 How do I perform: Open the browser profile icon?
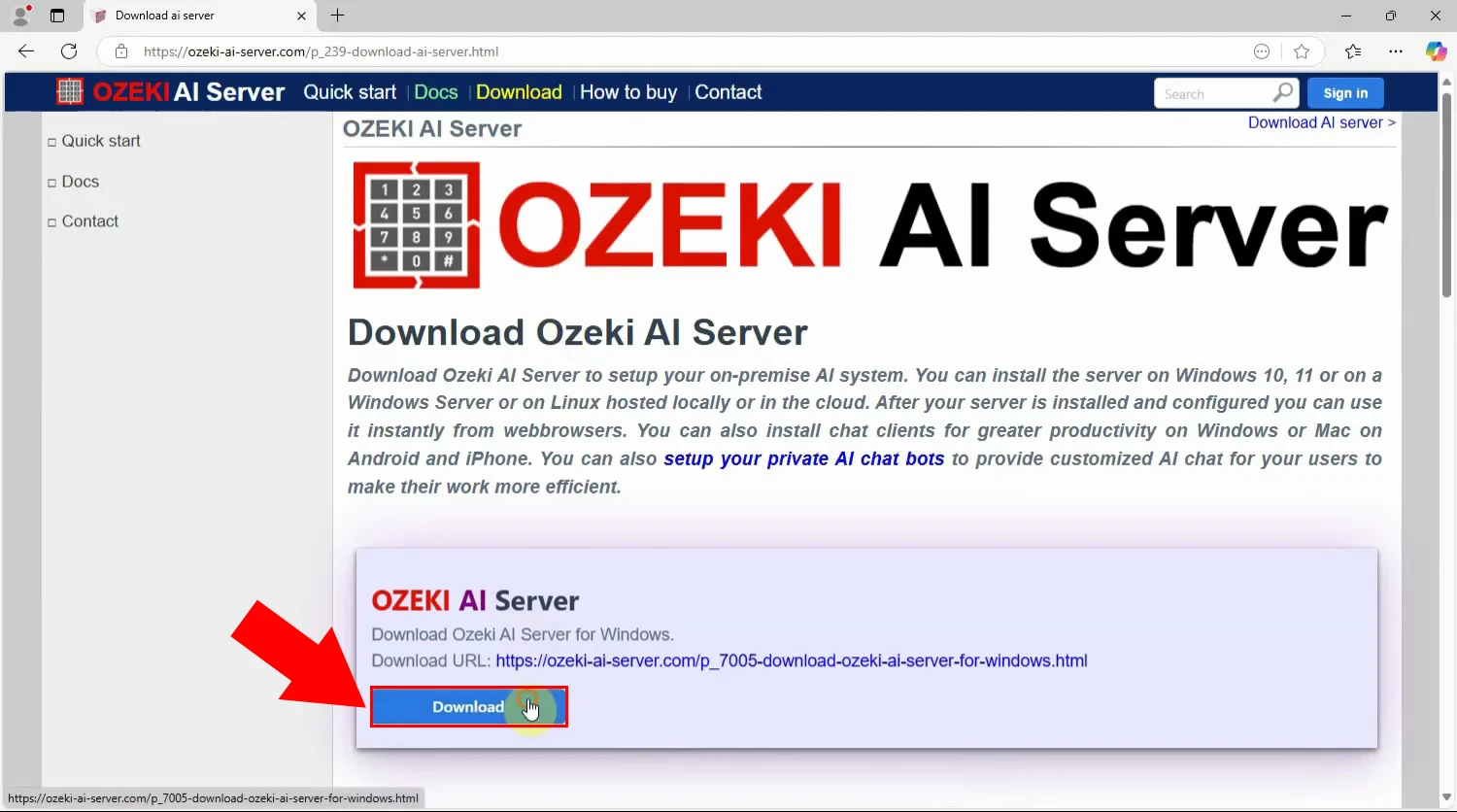20,16
